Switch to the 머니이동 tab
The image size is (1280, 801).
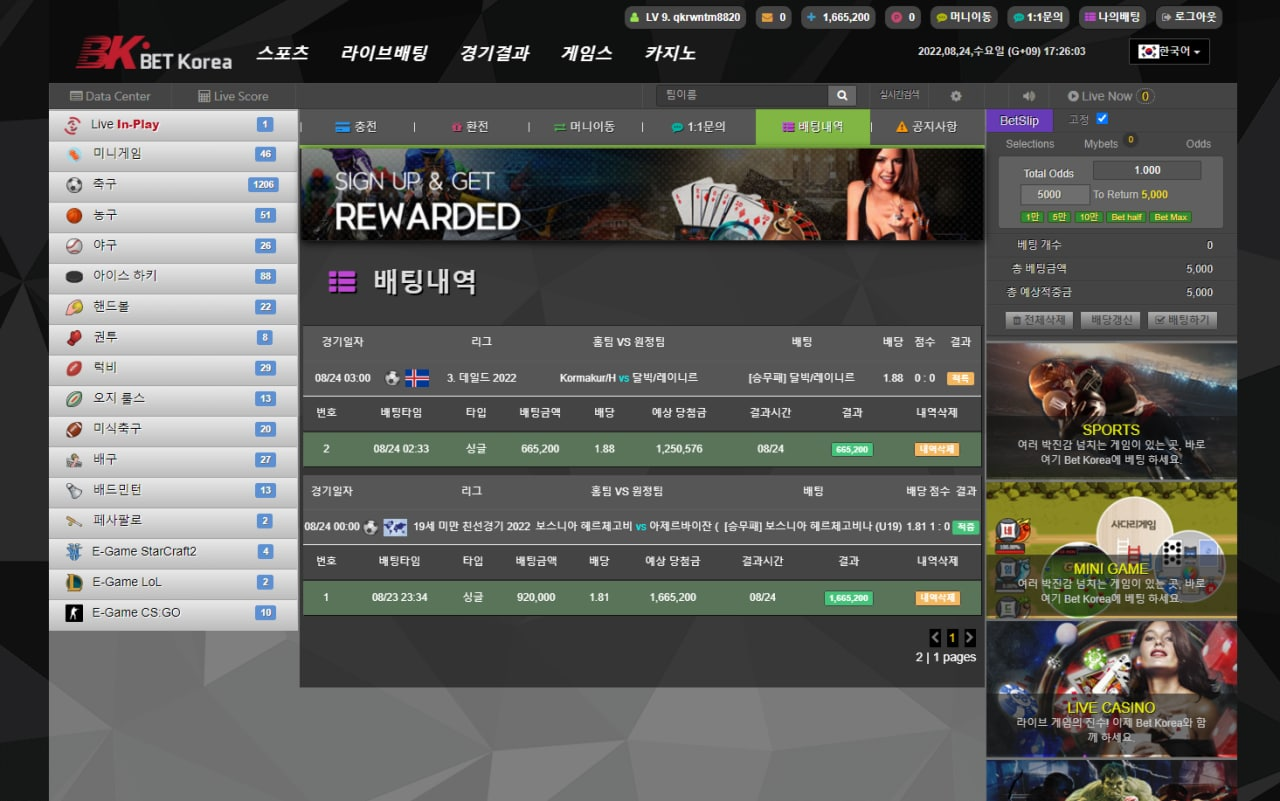[584, 127]
